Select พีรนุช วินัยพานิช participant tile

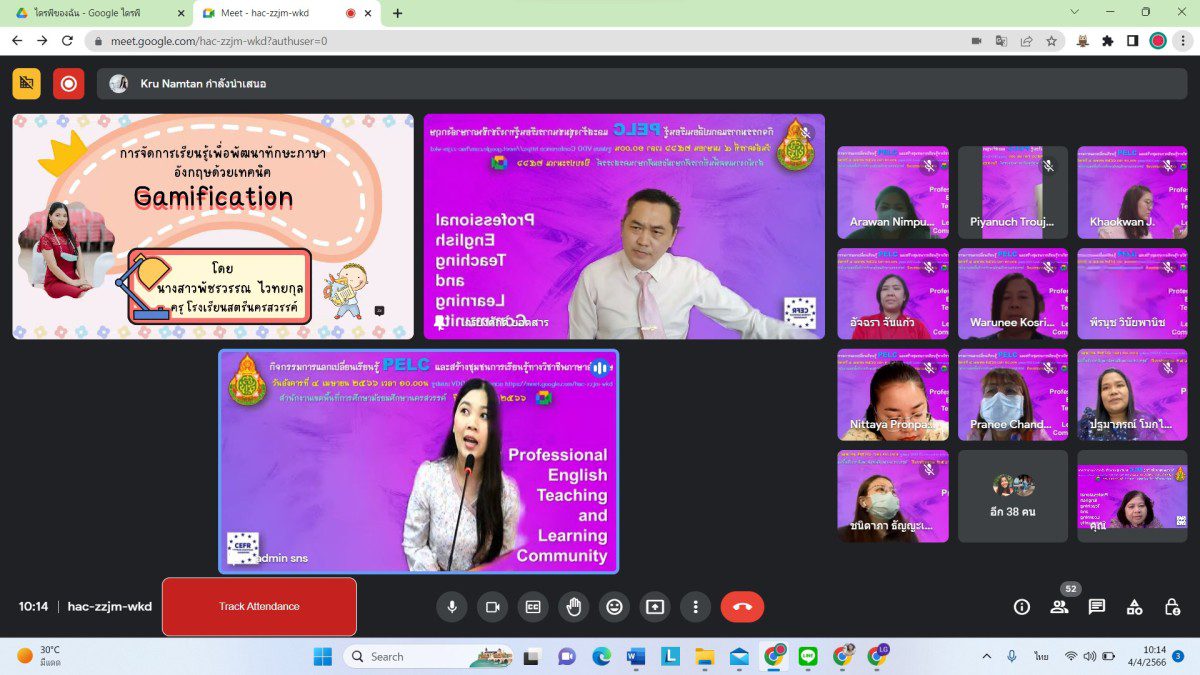coord(1132,294)
